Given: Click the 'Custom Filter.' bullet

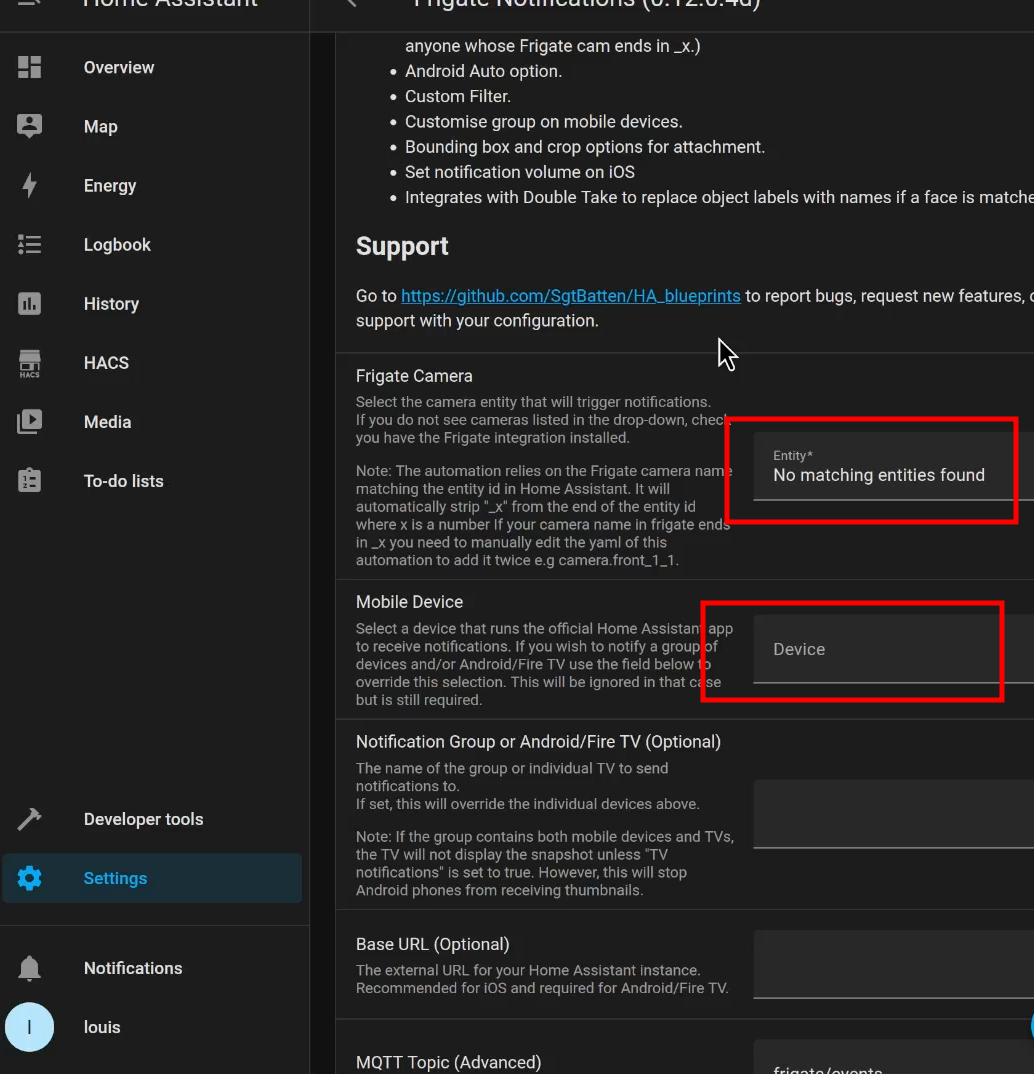Looking at the screenshot, I should tap(457, 97).
